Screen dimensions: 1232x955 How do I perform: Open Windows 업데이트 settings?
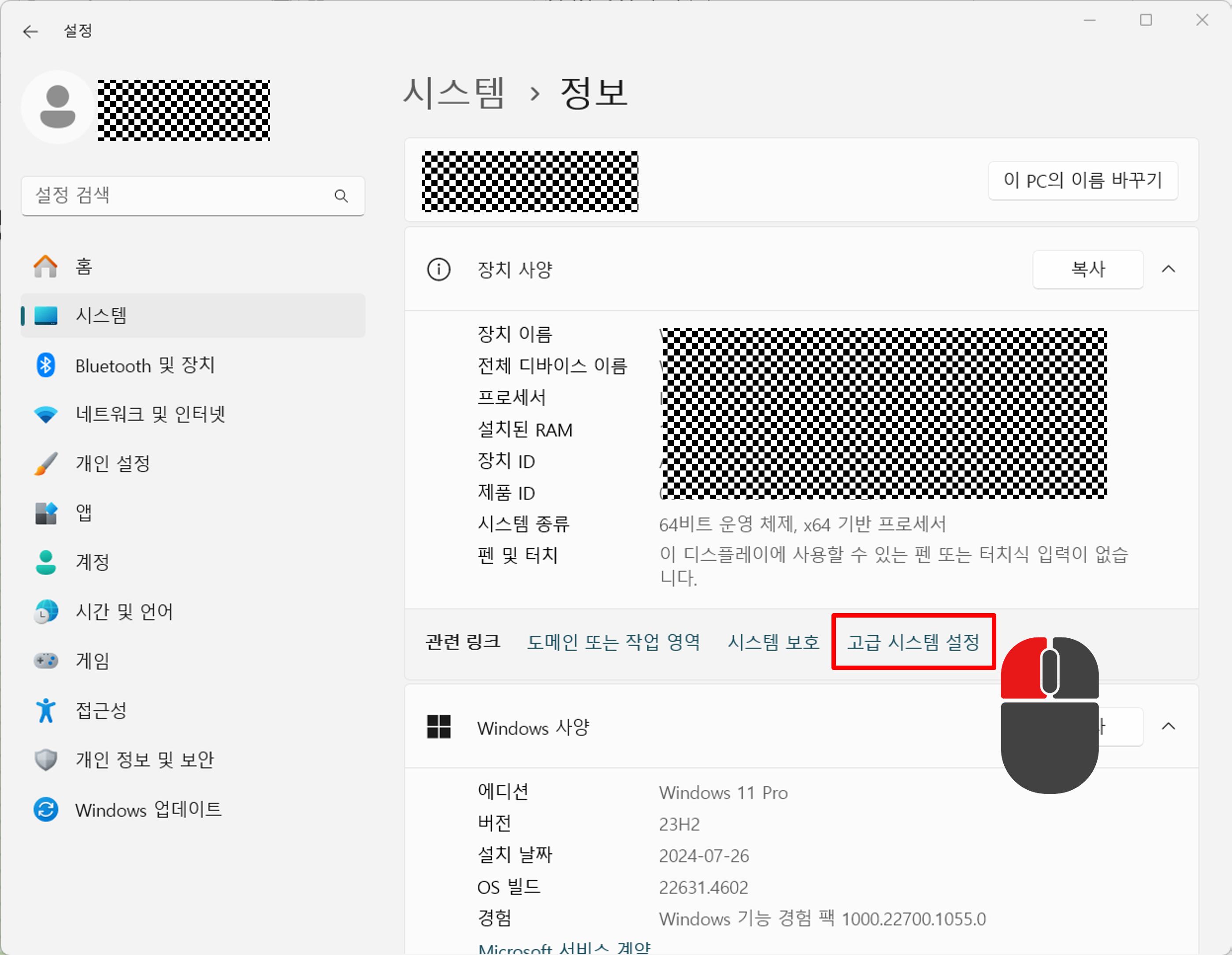pos(193,810)
